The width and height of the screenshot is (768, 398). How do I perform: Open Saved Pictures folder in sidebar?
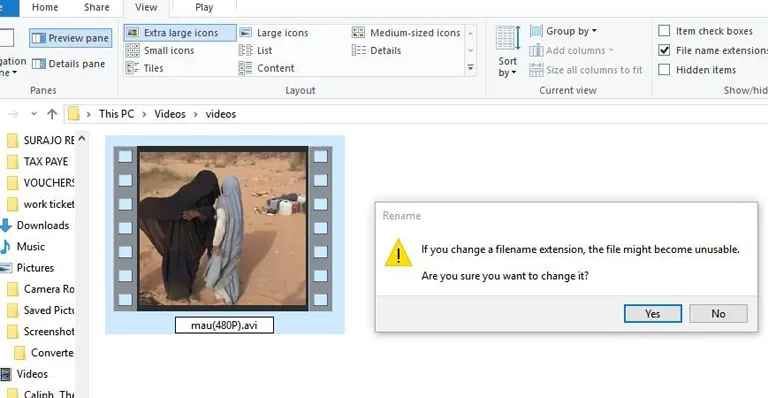click(41, 310)
